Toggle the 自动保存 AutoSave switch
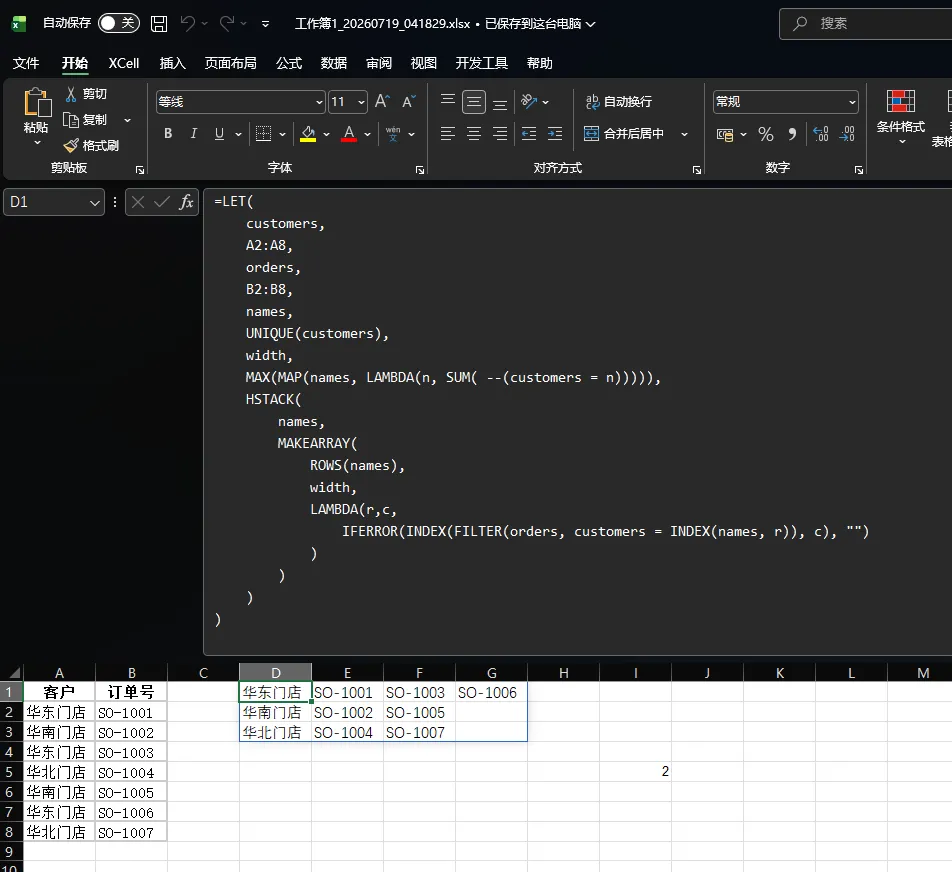Screen dimensions: 952x872 (119, 23)
